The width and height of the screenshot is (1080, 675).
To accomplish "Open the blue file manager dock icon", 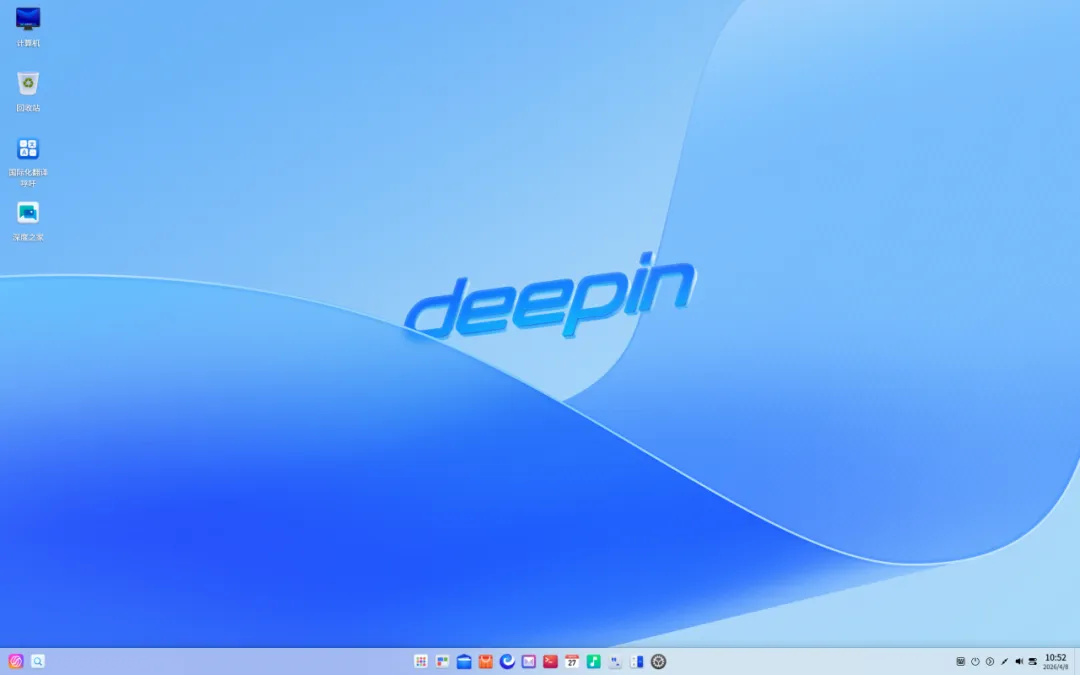I will pos(464,661).
